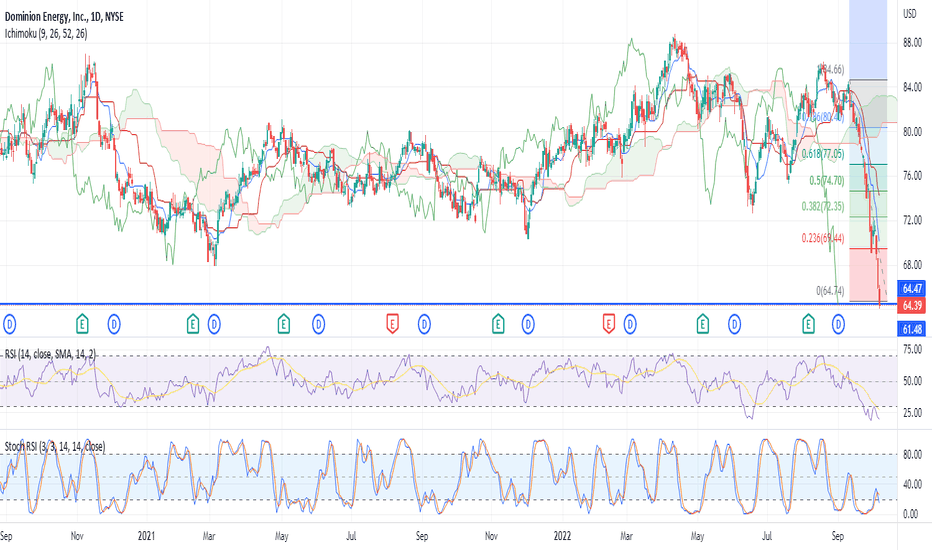This screenshot has height=550, width=932.
Task: Click the RSI 75.00 scale label
Action: point(912,350)
